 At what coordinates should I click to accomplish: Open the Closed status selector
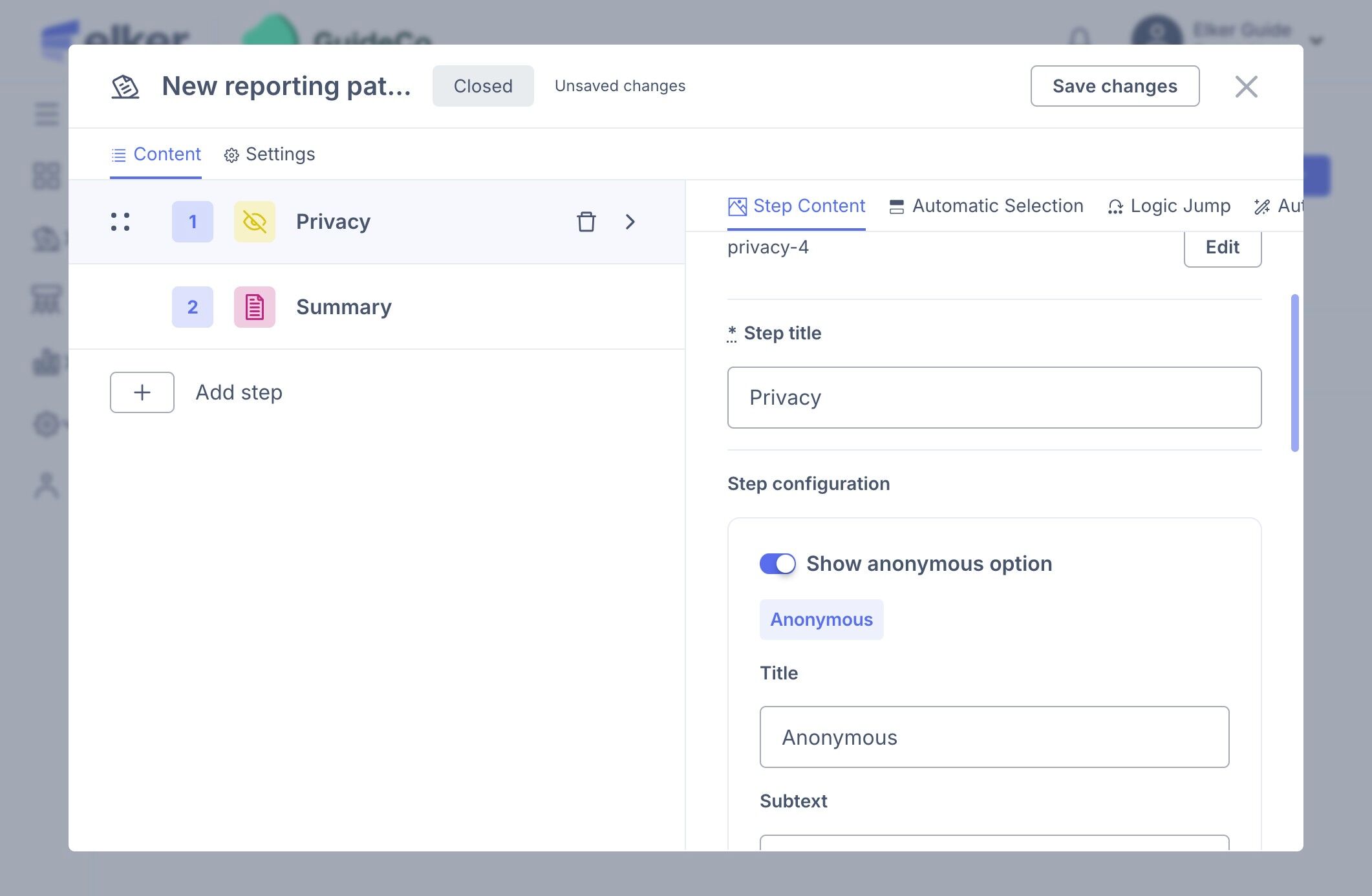pos(483,86)
